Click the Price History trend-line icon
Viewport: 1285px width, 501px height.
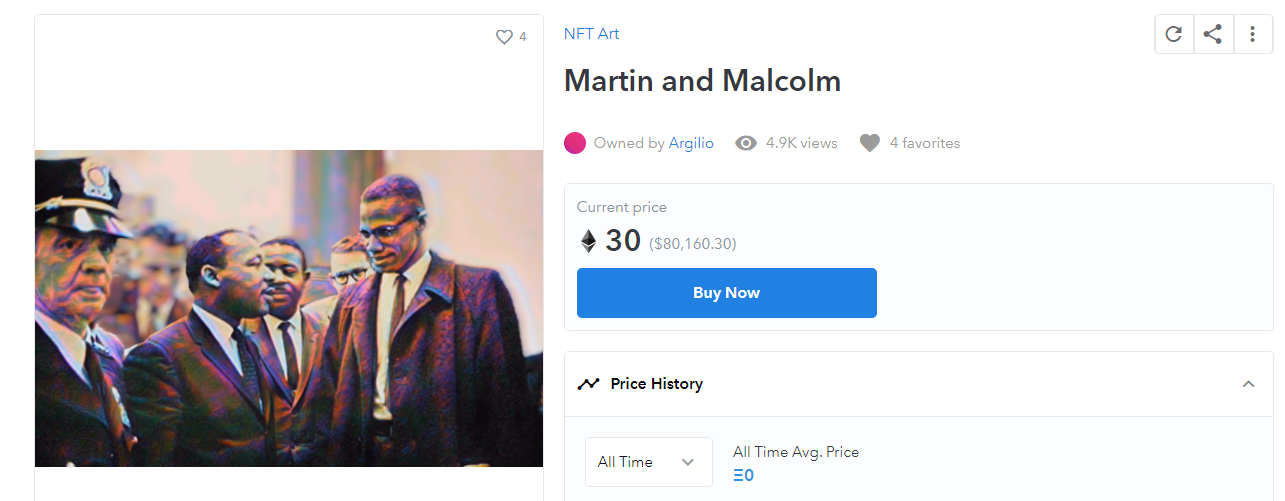point(589,384)
